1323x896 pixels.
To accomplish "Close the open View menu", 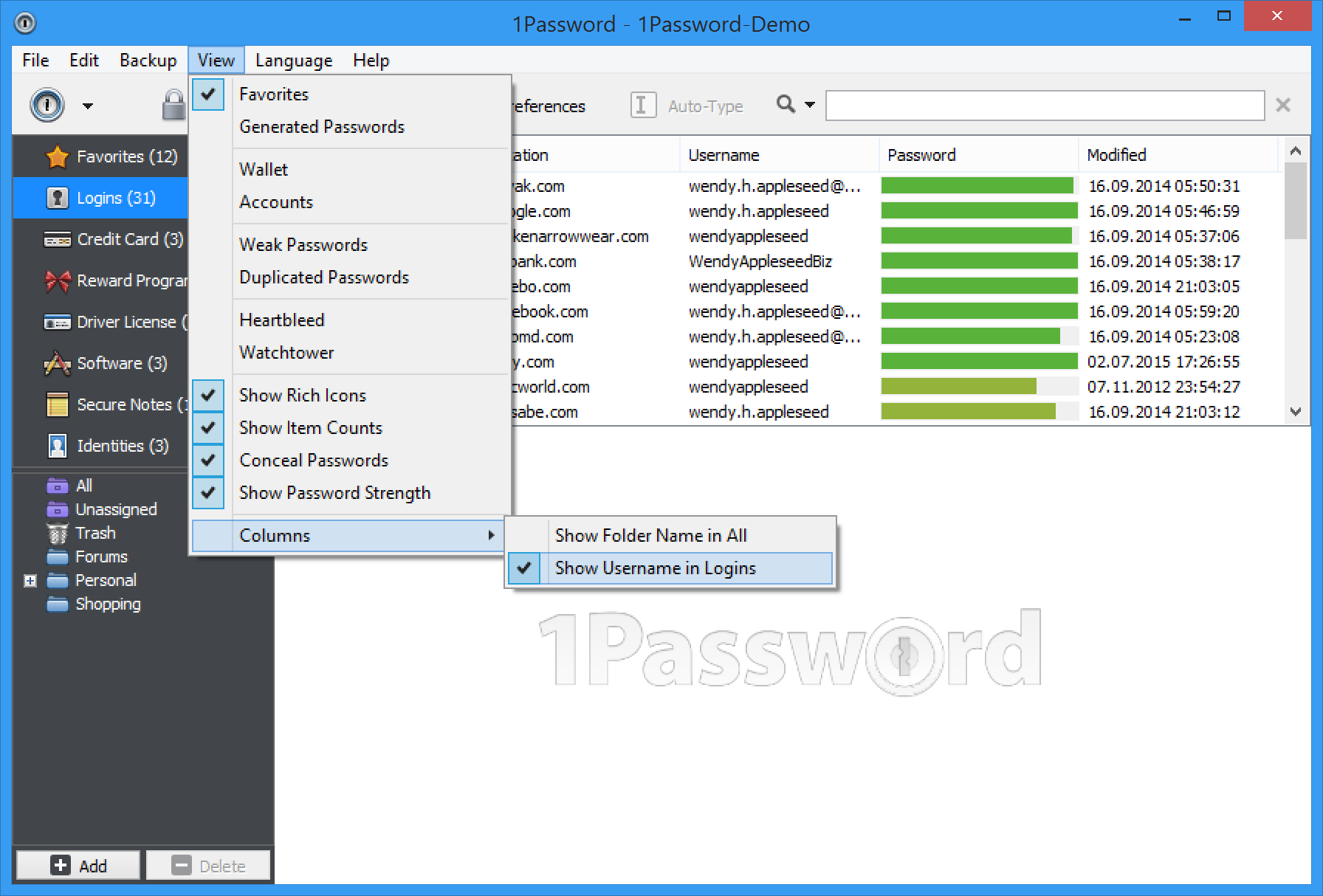I will point(216,61).
